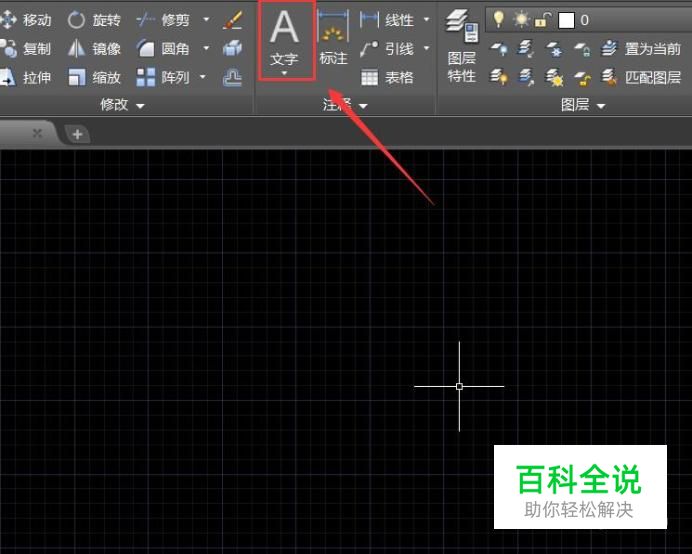Select the 阵列 (Array) tool

163,78
